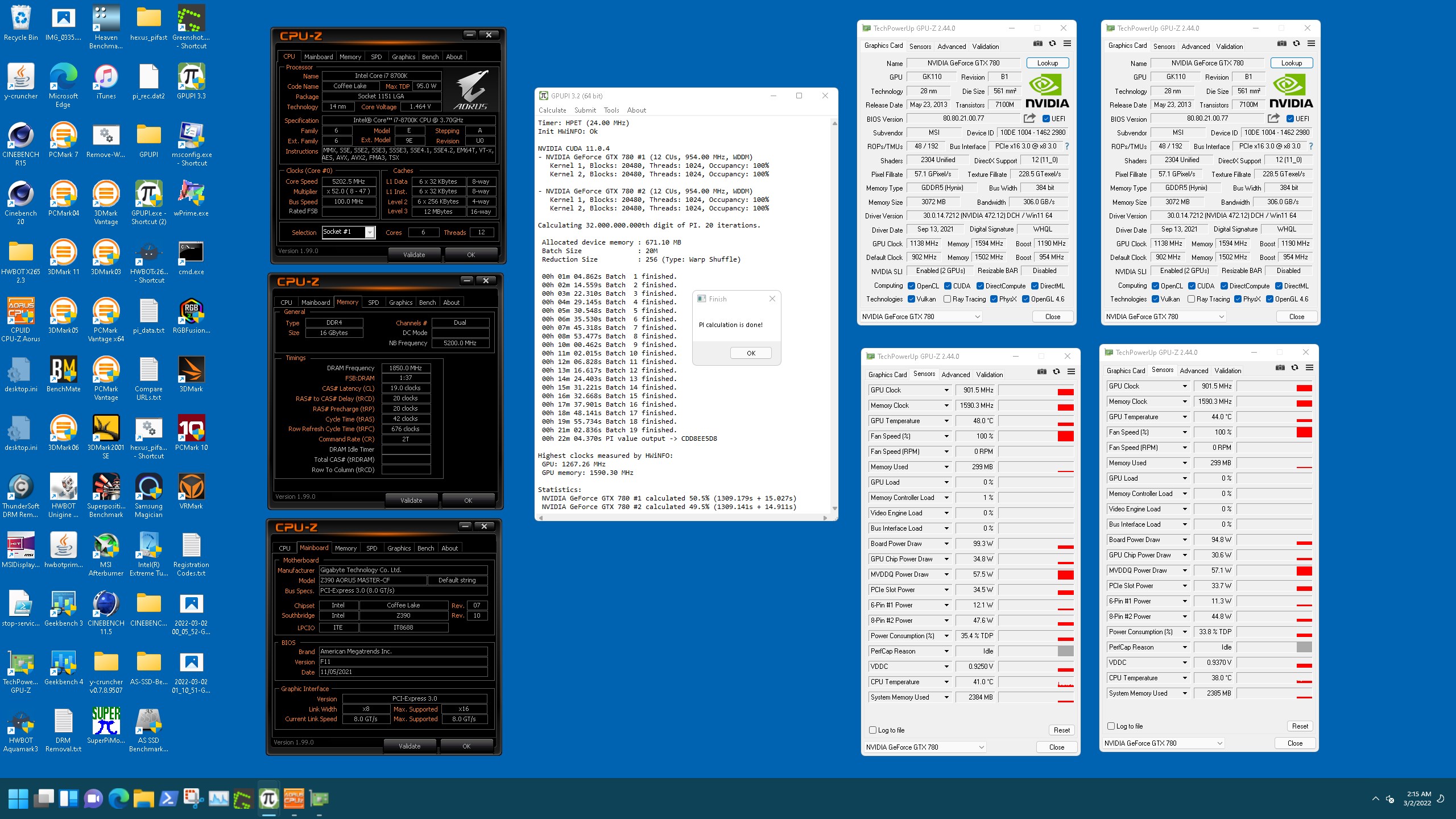Click GPUPI output vertical scrollbar

pyautogui.click(x=834, y=316)
